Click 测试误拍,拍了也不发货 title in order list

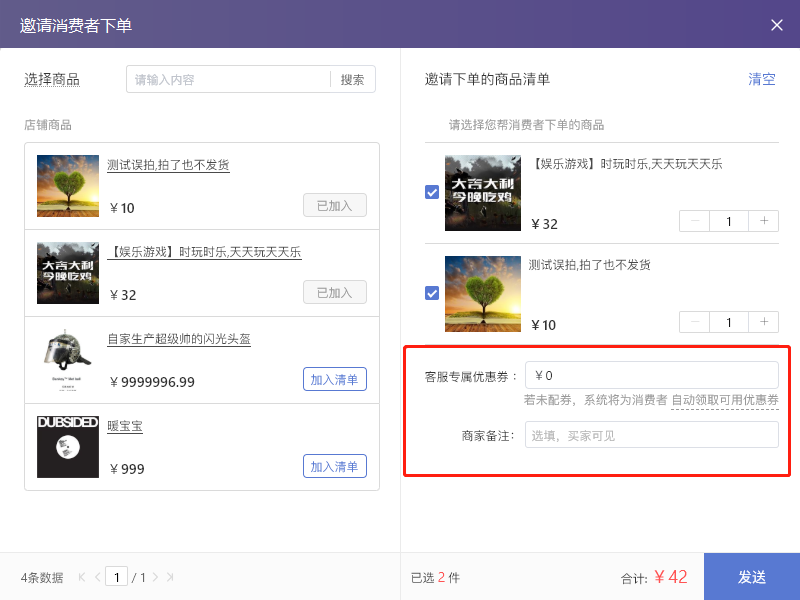pos(590,265)
